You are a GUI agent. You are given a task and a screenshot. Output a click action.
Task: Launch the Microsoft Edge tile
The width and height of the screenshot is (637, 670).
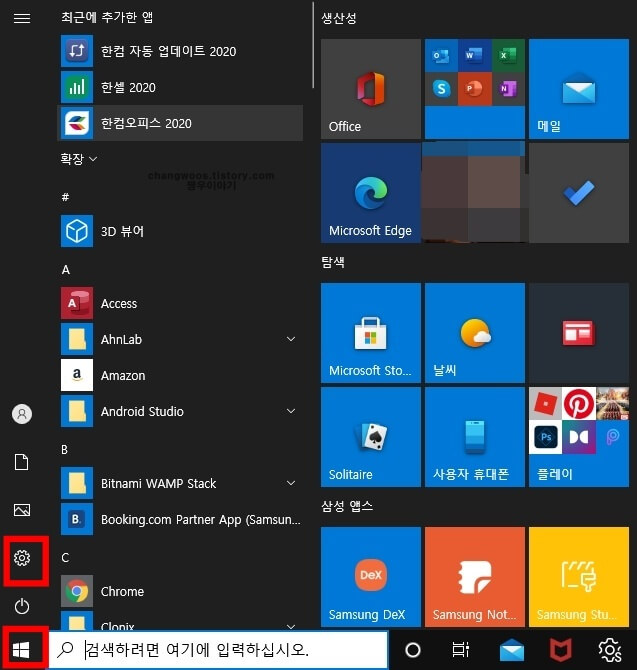coord(371,193)
